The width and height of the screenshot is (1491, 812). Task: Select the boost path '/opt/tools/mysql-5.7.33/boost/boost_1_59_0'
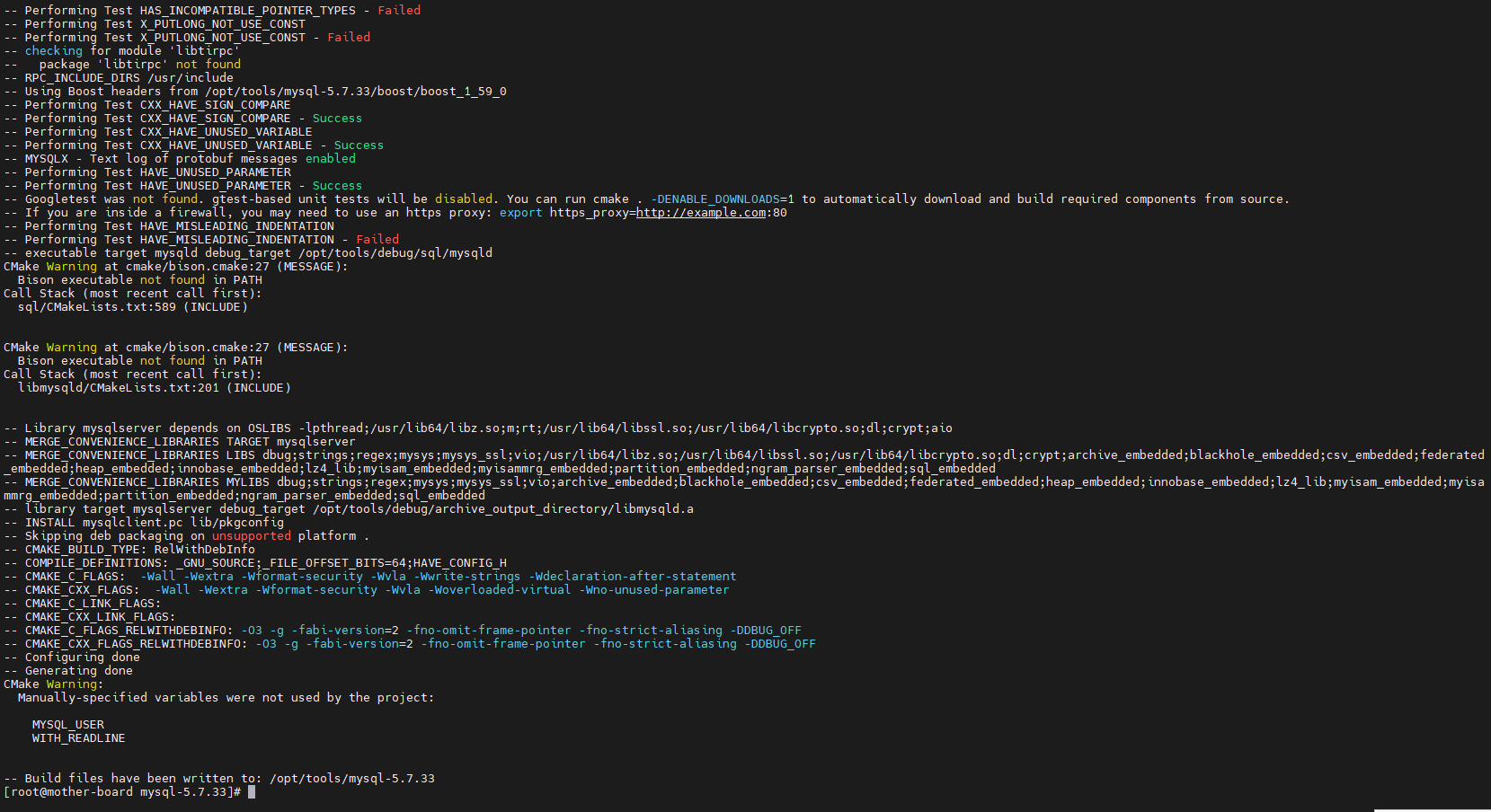coord(356,92)
